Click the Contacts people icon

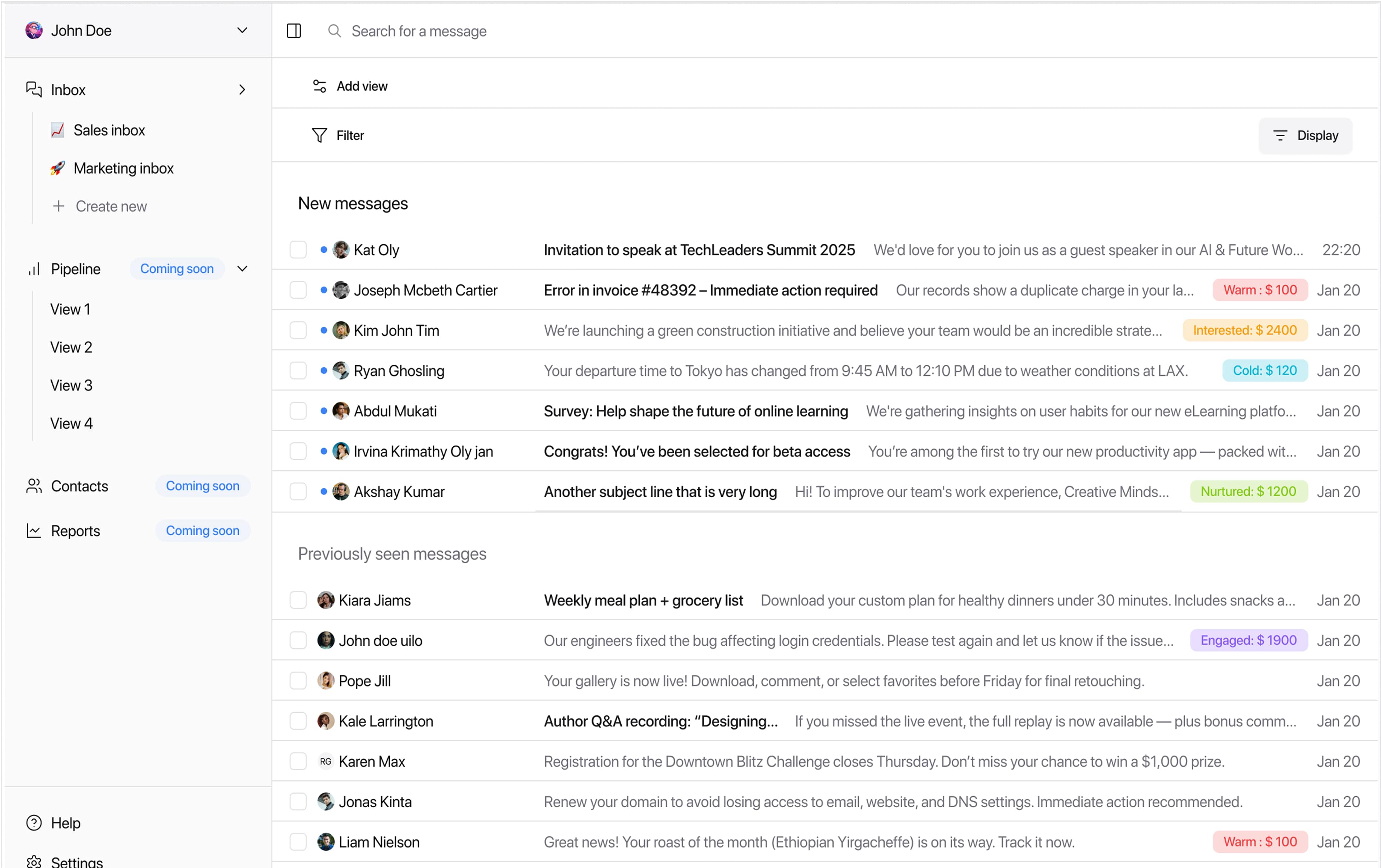34,486
